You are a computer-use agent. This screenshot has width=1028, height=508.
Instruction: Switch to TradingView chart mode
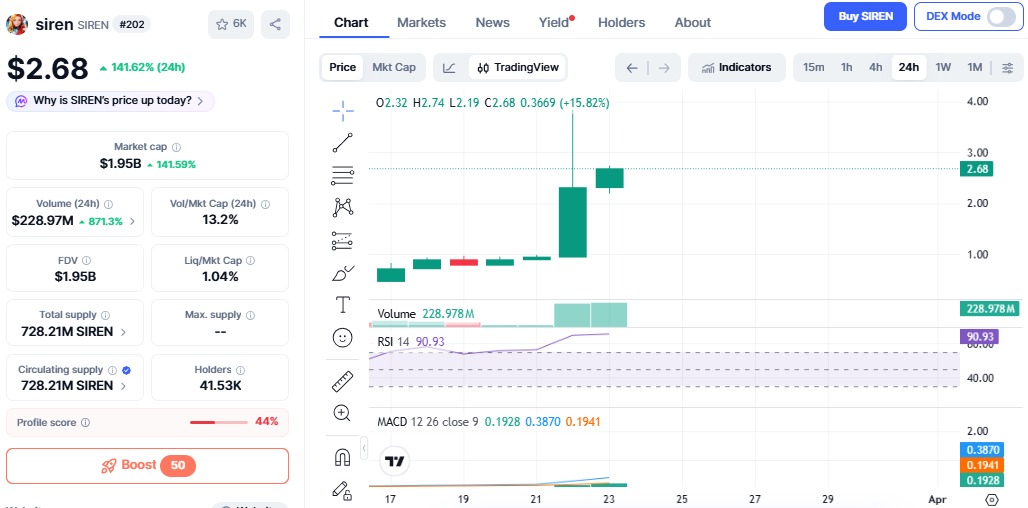click(x=518, y=68)
